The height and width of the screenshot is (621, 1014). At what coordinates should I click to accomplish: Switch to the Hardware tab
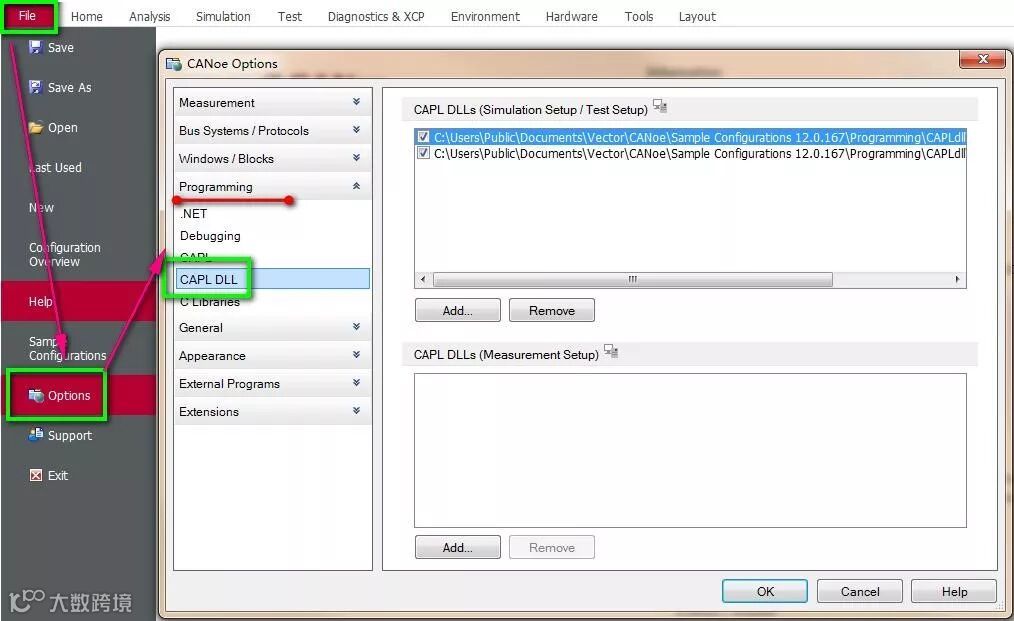coord(572,16)
